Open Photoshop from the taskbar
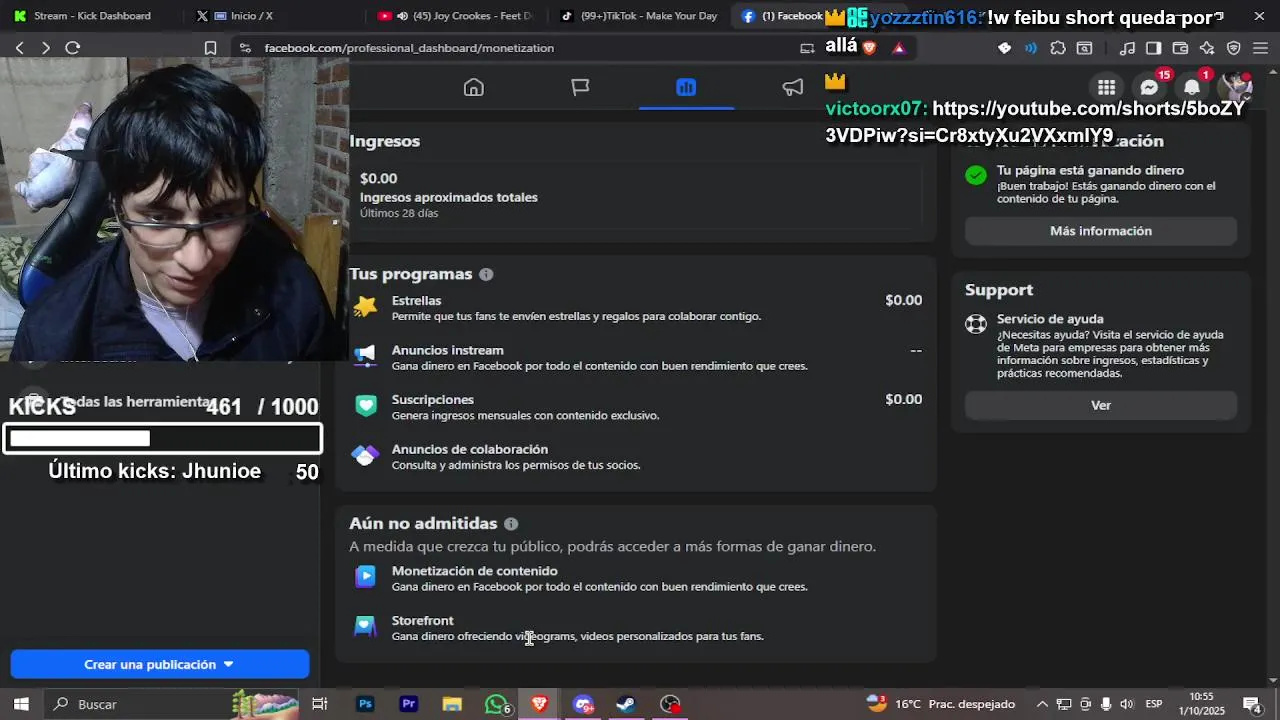 365,704
